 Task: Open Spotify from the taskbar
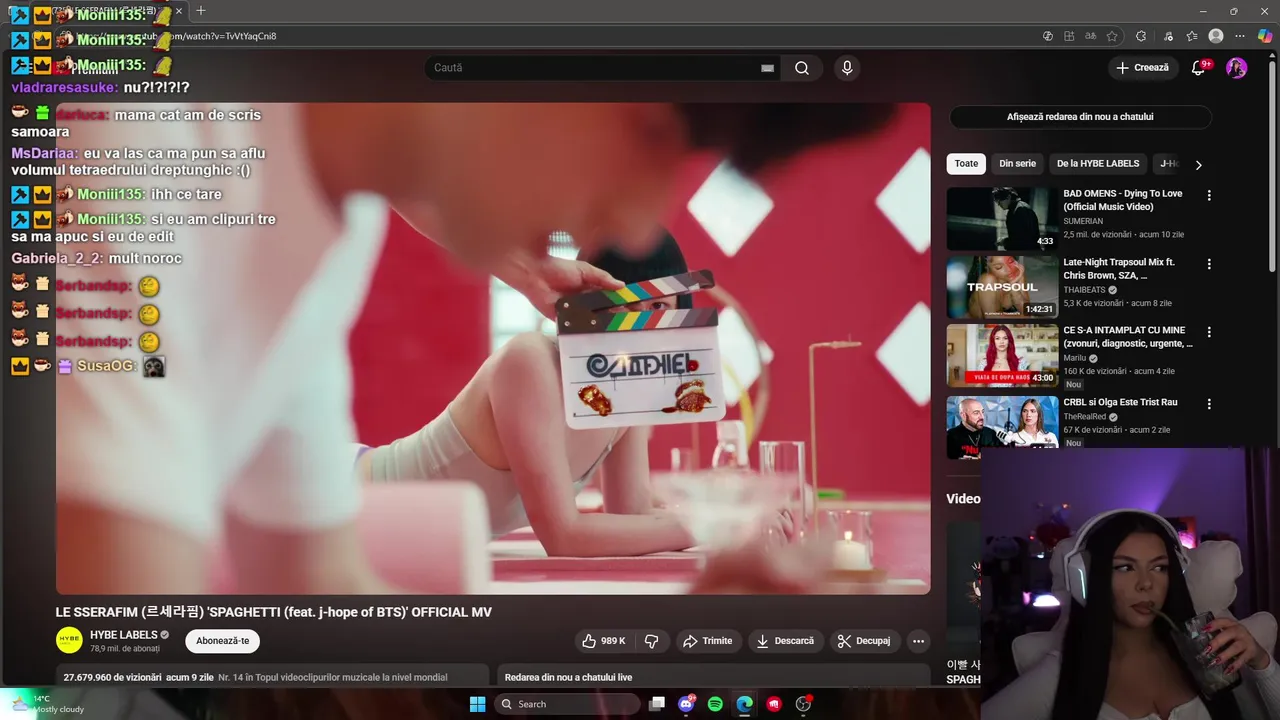click(x=715, y=704)
